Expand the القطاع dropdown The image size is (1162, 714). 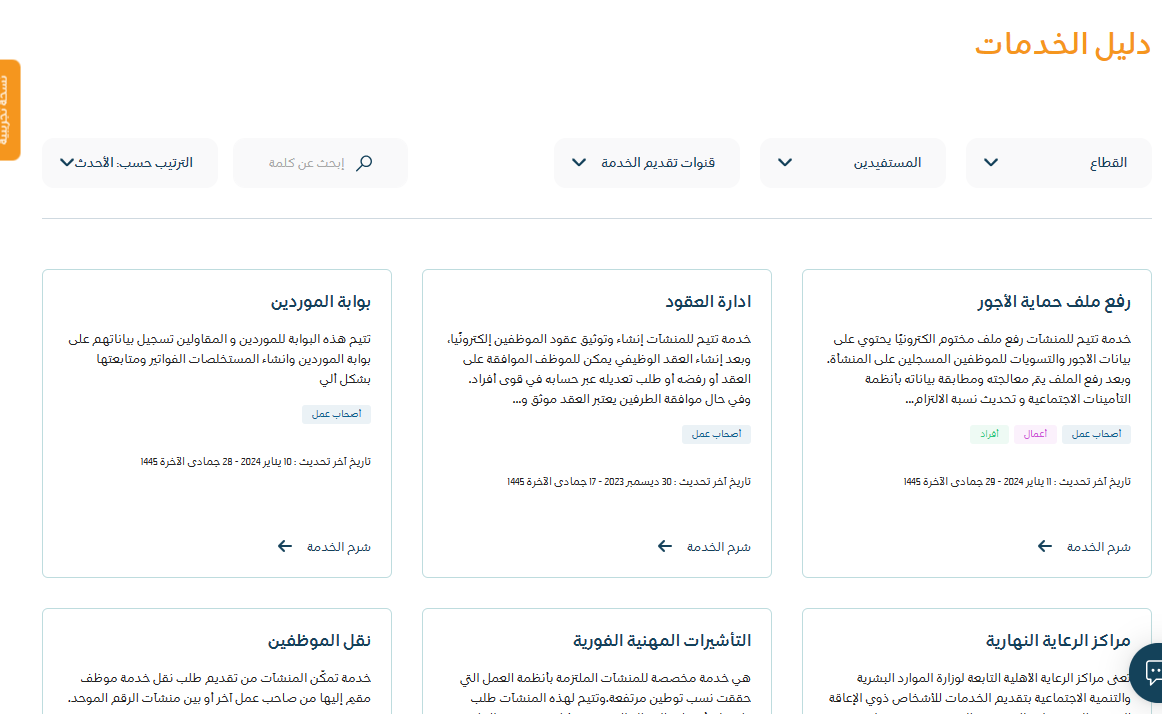[1059, 163]
